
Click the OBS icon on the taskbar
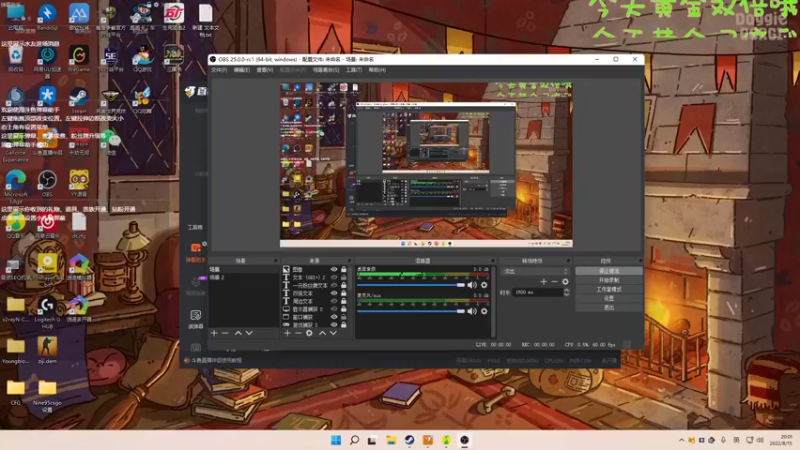464,440
